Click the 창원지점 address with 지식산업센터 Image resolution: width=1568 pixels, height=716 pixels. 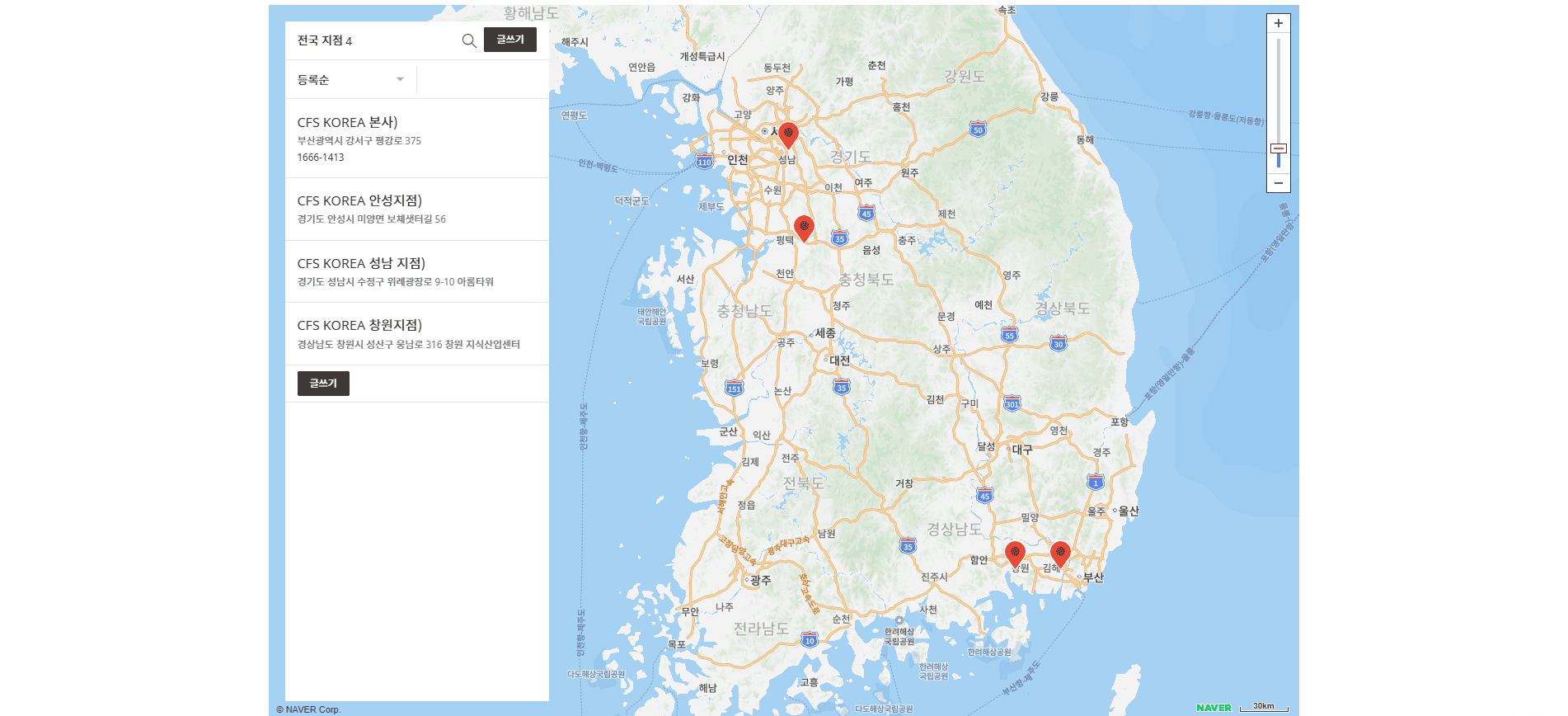[x=409, y=345]
